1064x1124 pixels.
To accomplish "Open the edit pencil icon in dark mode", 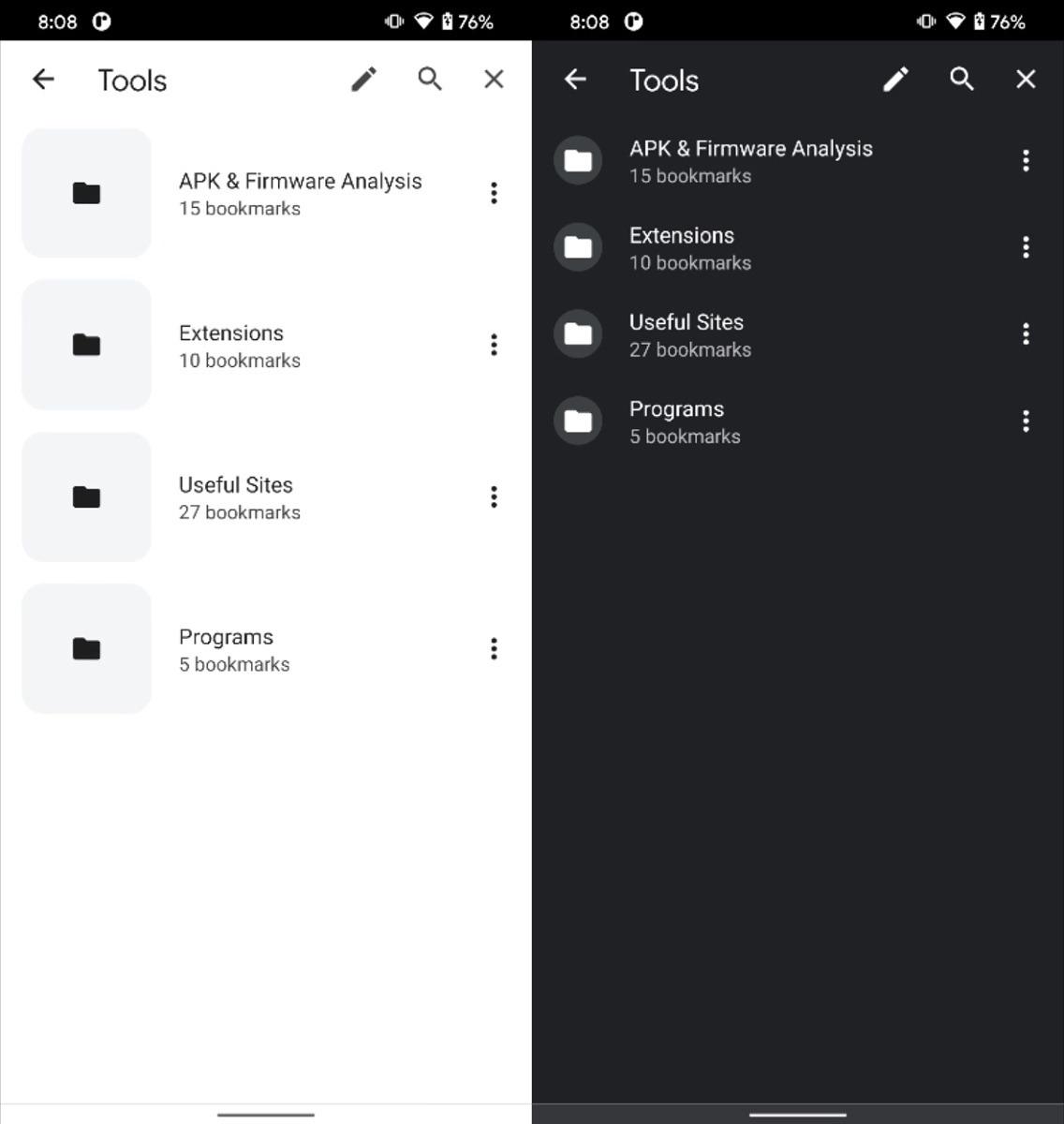I will [x=895, y=79].
